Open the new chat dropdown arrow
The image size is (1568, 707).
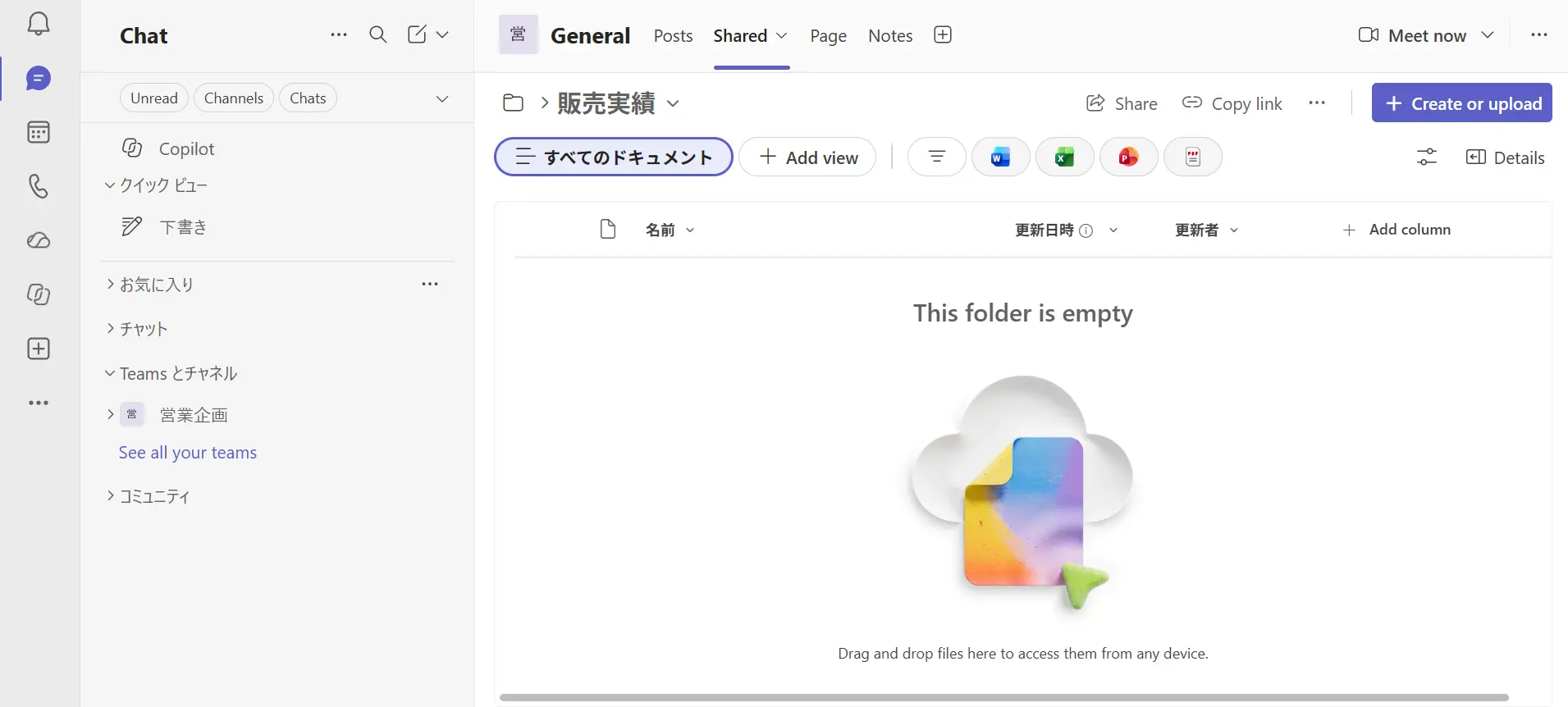click(x=442, y=34)
